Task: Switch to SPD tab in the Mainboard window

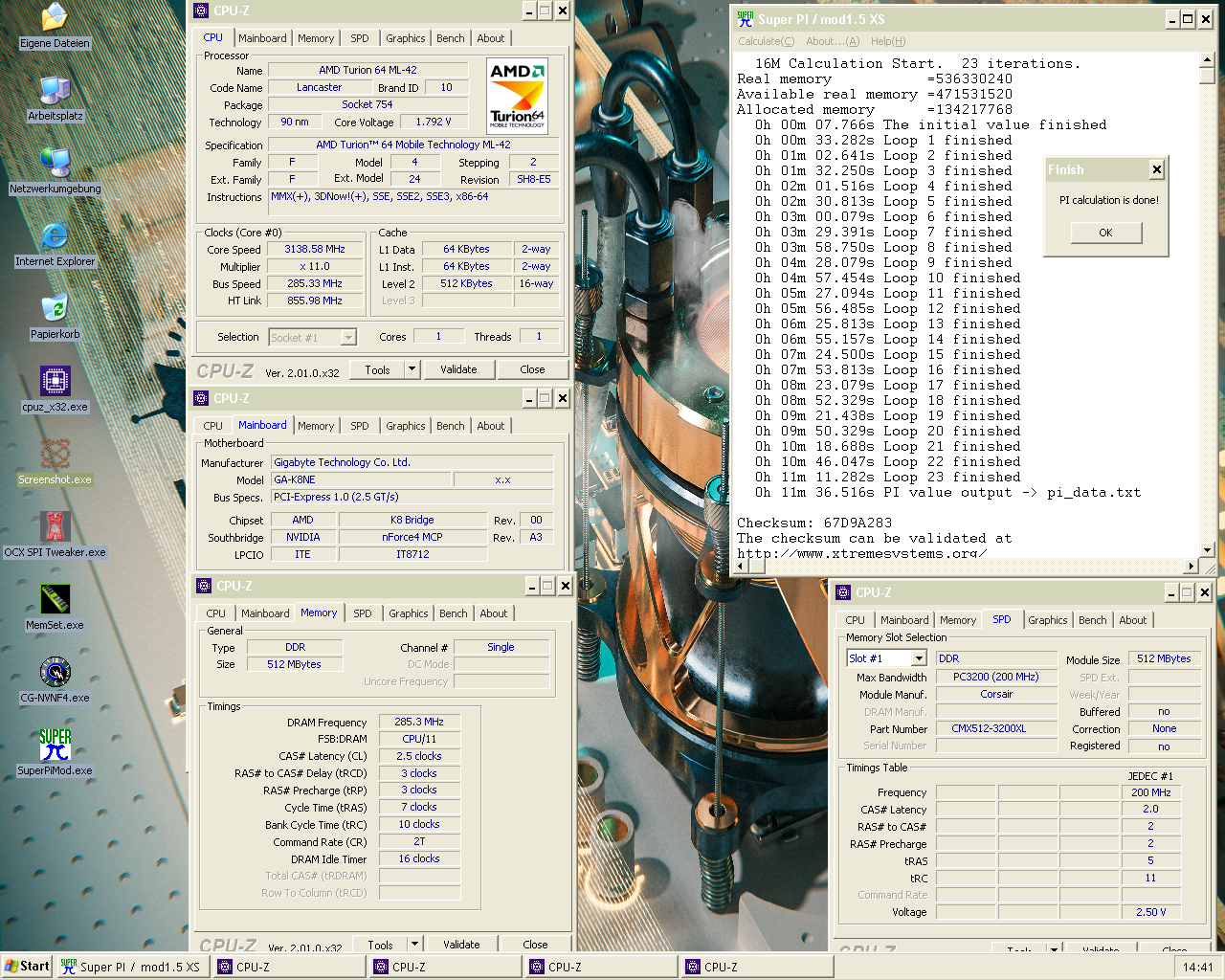Action: pyautogui.click(x=360, y=426)
